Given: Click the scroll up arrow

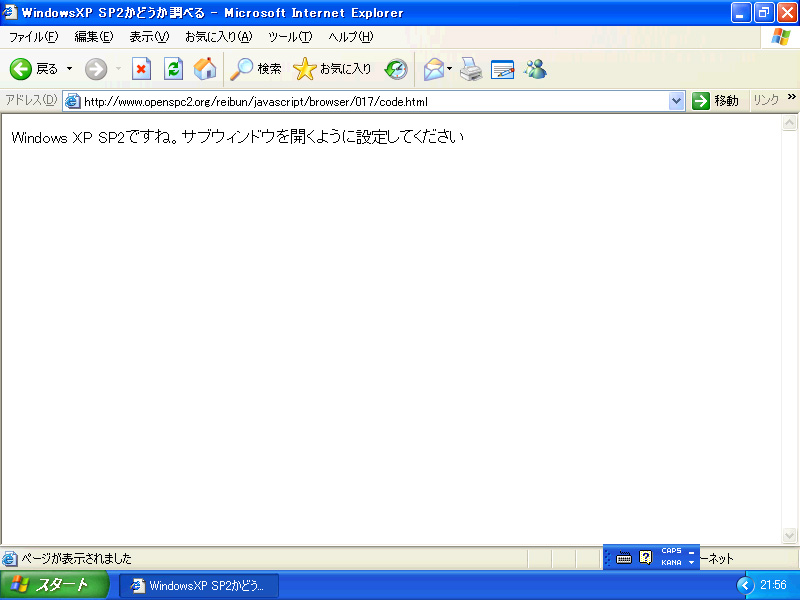Looking at the screenshot, I should (x=789, y=122).
